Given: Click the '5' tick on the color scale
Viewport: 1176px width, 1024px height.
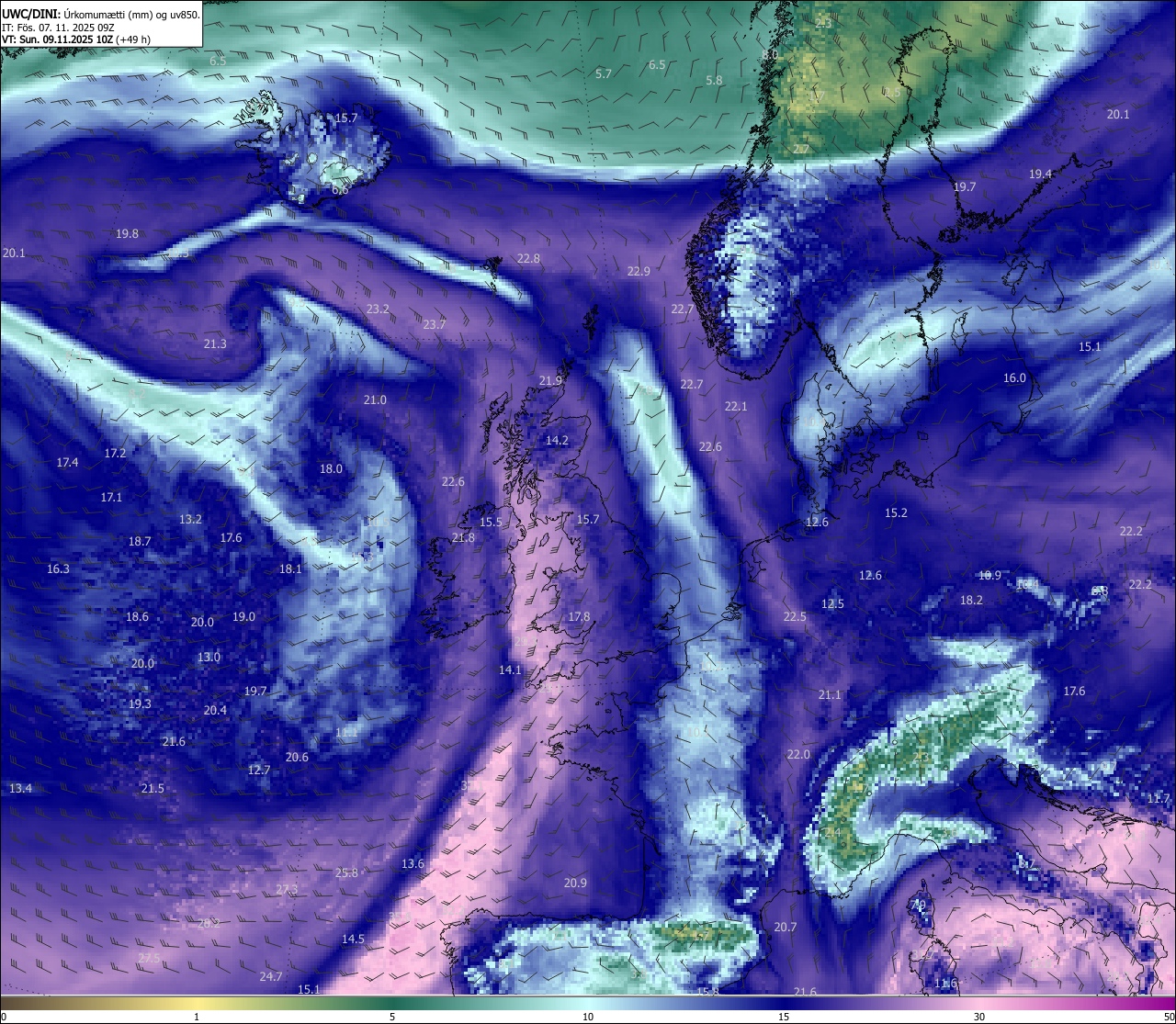Looking at the screenshot, I should (x=392, y=1017).
